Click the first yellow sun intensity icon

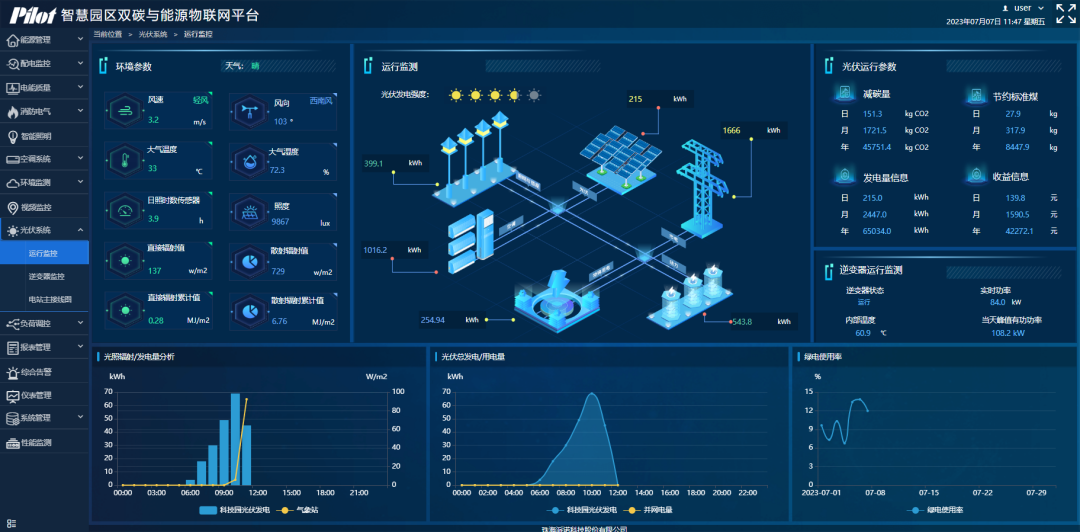pyautogui.click(x=455, y=95)
